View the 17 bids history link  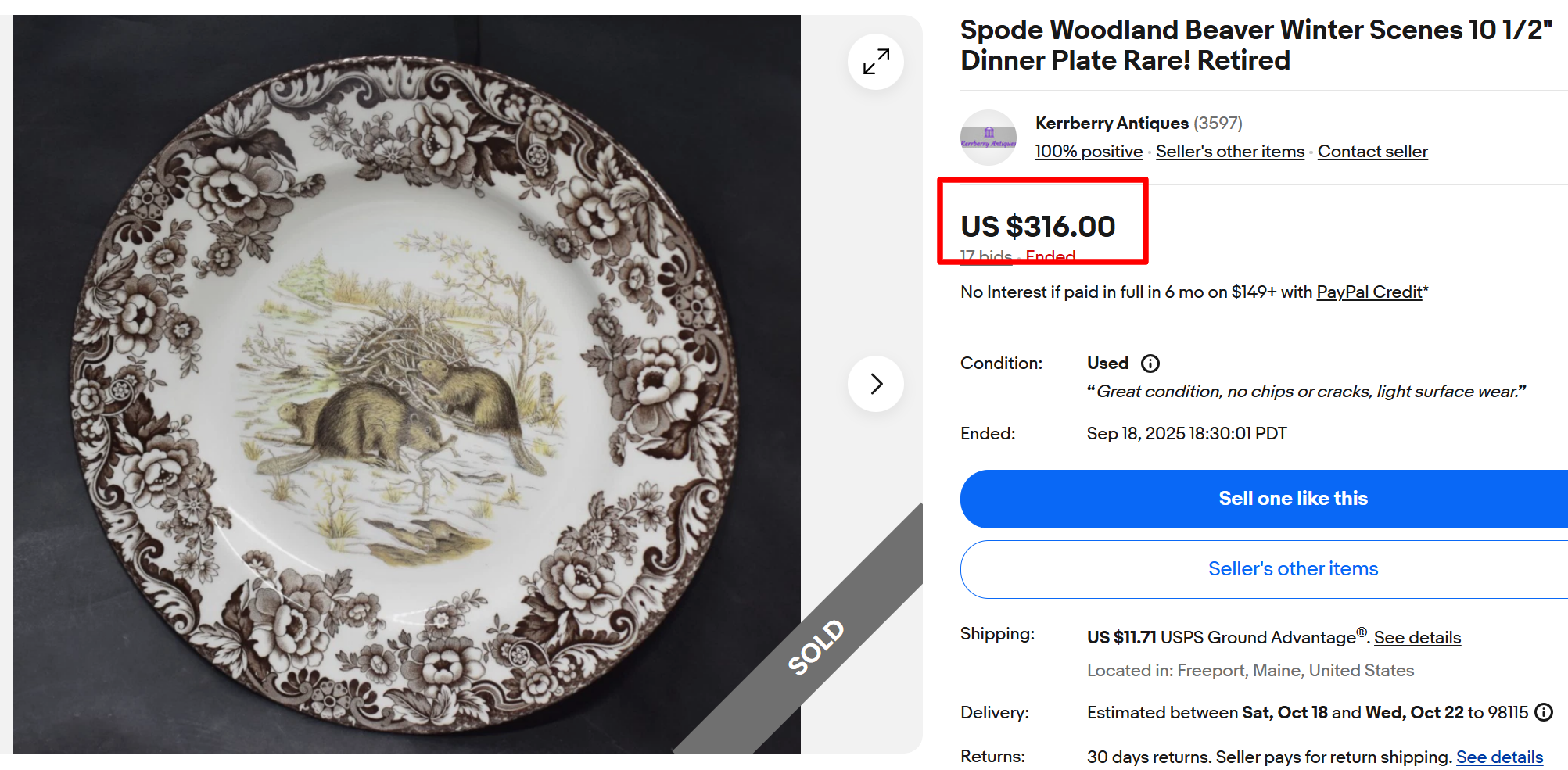tap(986, 256)
